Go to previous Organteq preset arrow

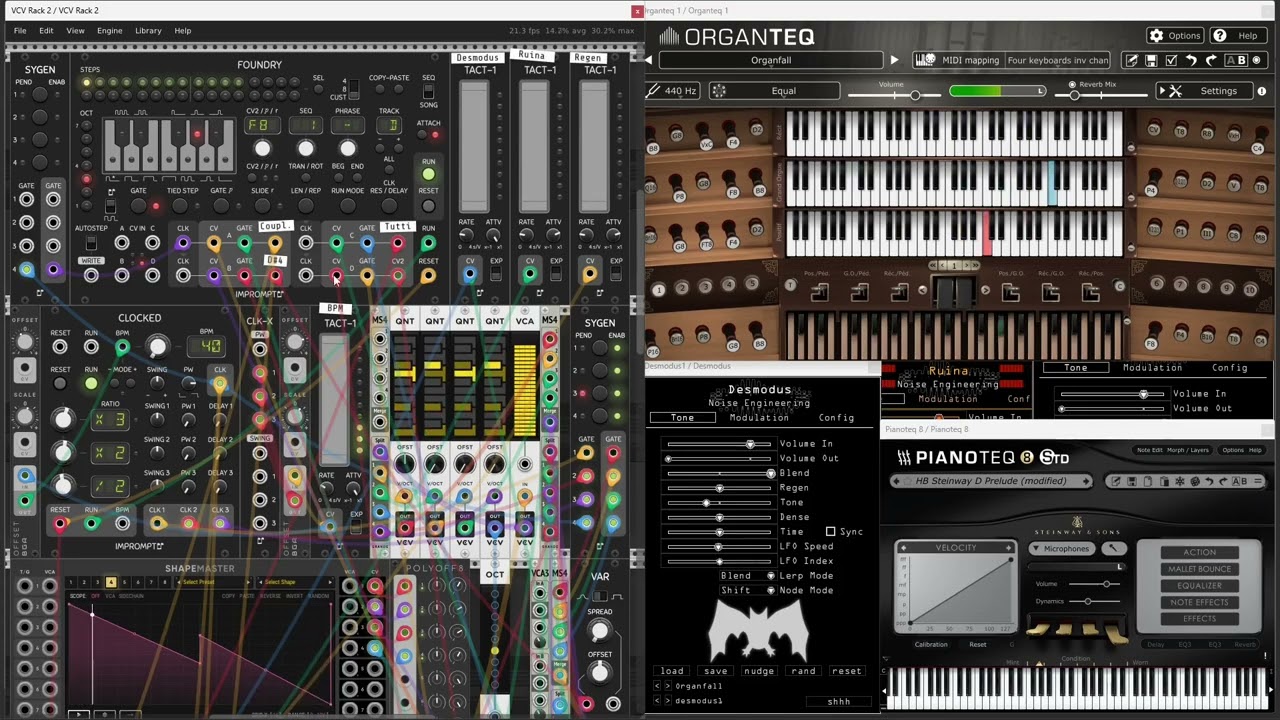(x=648, y=60)
